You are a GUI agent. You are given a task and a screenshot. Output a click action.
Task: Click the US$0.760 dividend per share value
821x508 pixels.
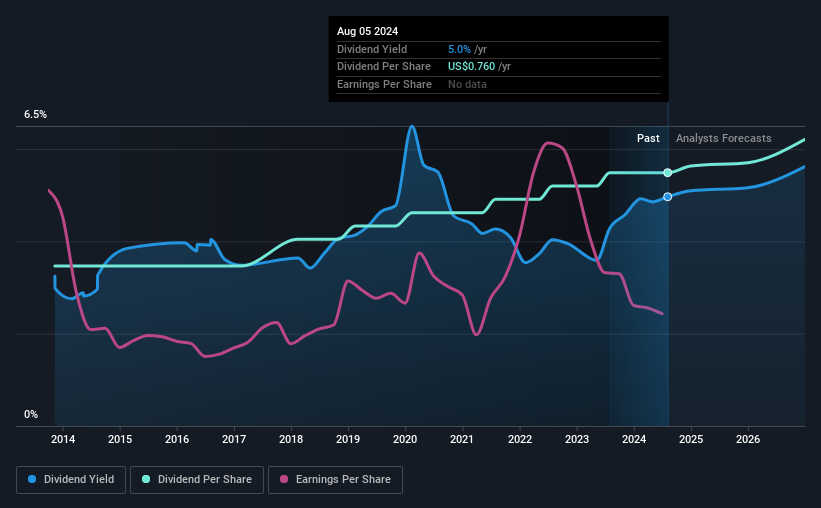[471, 67]
